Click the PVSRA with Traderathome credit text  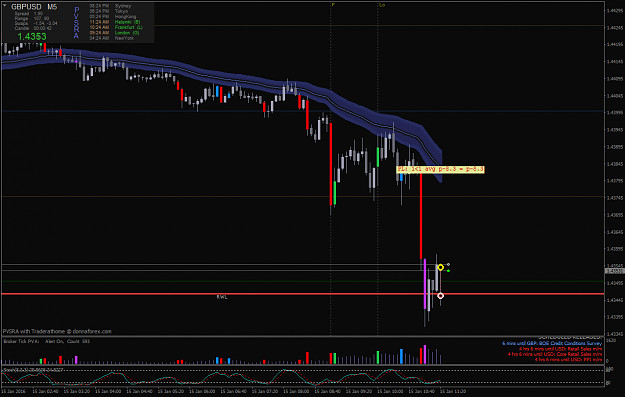(57, 331)
